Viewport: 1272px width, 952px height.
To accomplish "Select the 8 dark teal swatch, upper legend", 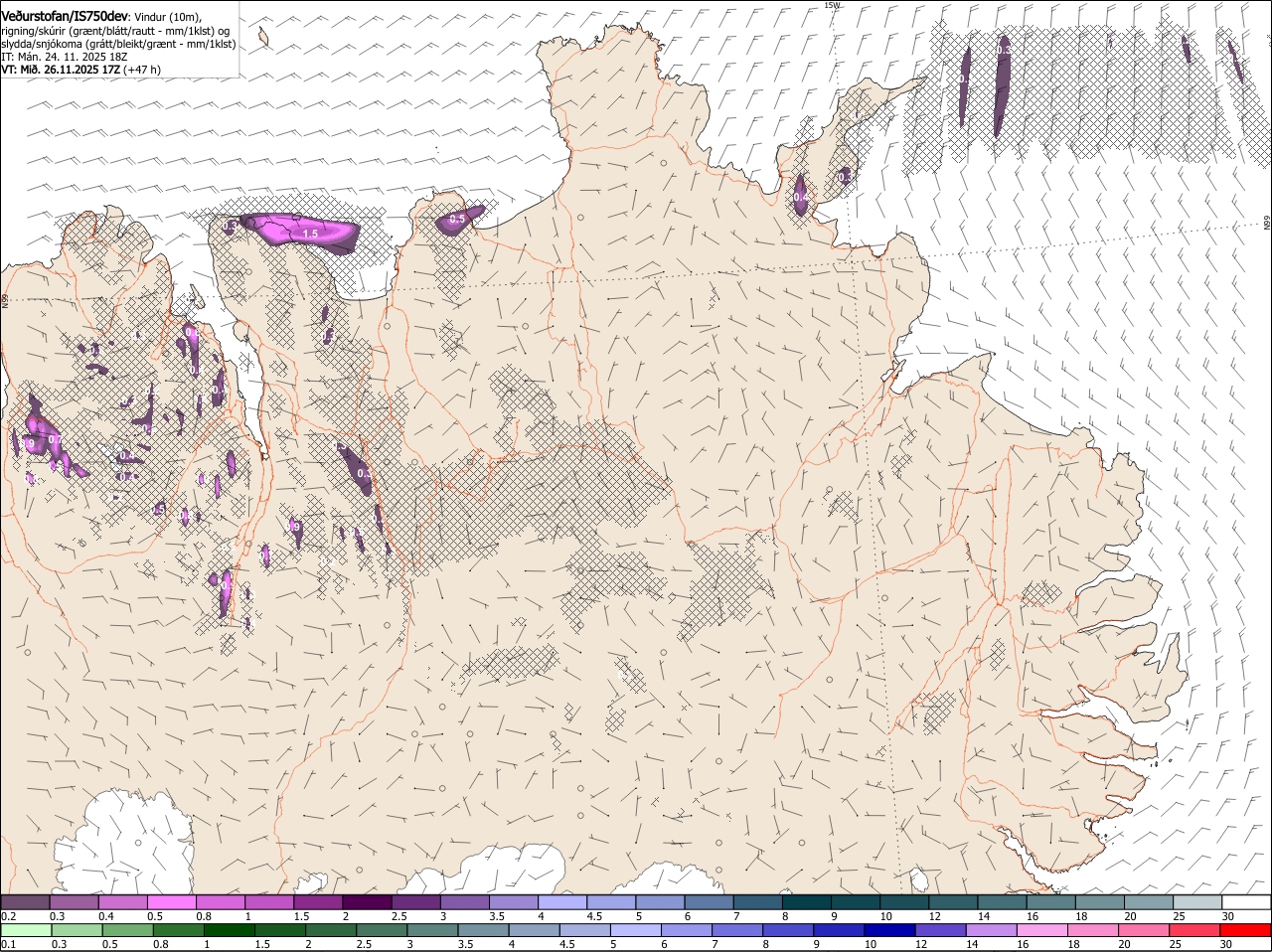I will click(807, 901).
